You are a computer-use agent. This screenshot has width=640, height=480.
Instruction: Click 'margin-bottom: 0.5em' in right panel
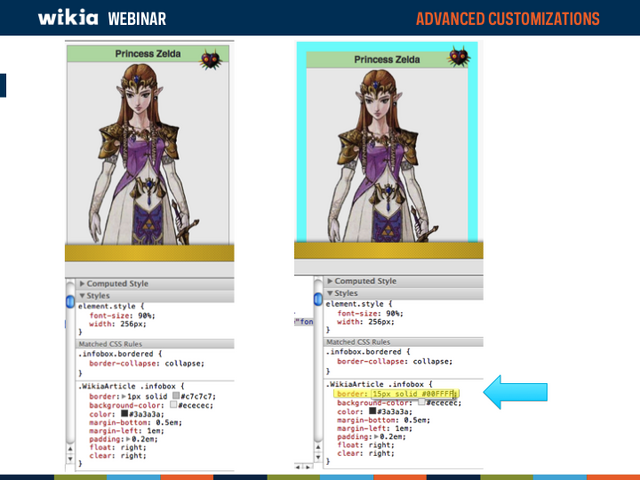[x=383, y=420]
